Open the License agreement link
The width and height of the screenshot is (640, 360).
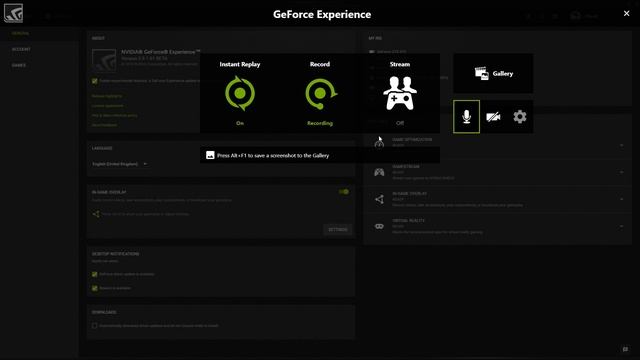coord(107,106)
